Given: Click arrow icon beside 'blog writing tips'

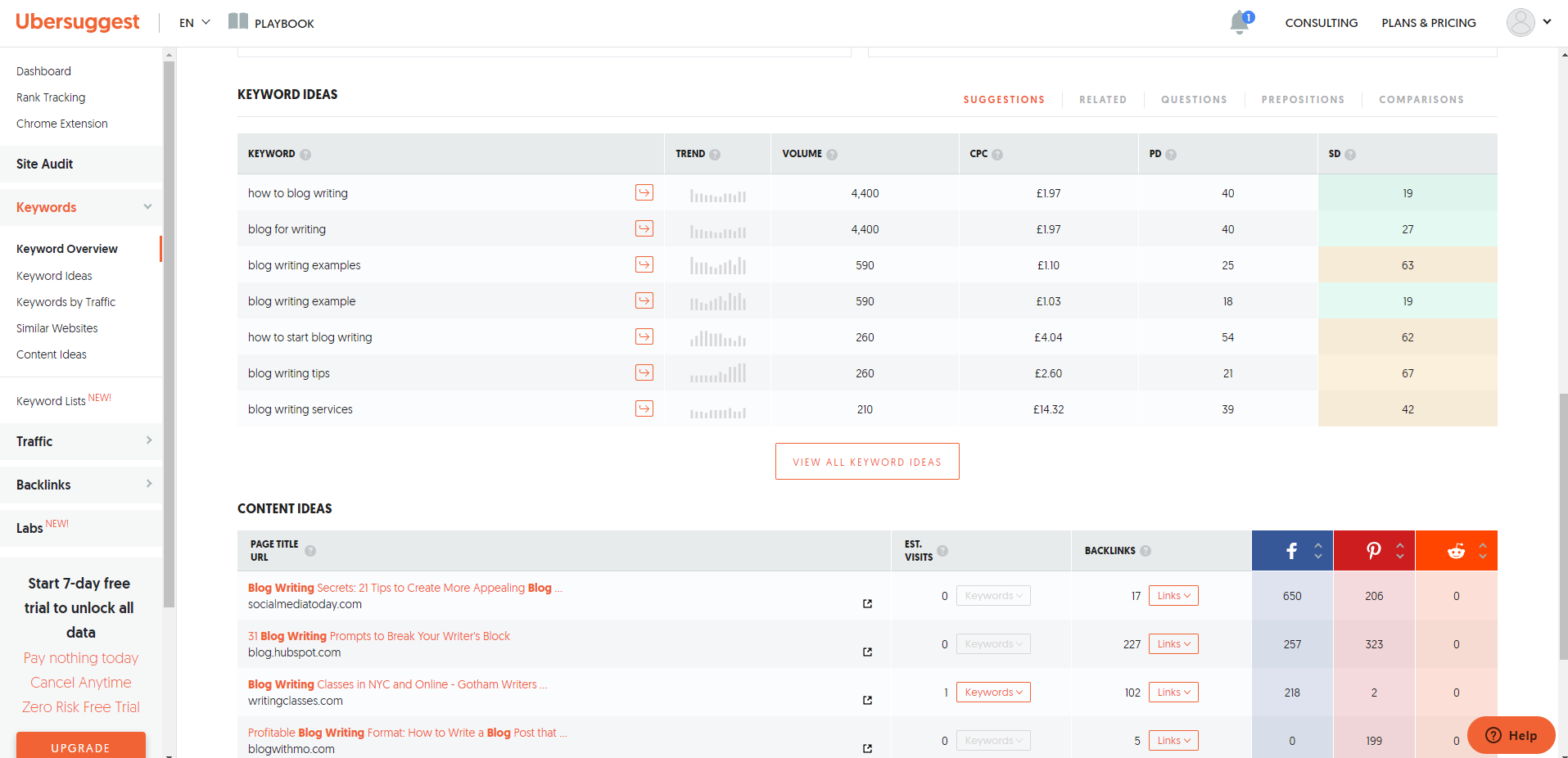Looking at the screenshot, I should pyautogui.click(x=644, y=372).
